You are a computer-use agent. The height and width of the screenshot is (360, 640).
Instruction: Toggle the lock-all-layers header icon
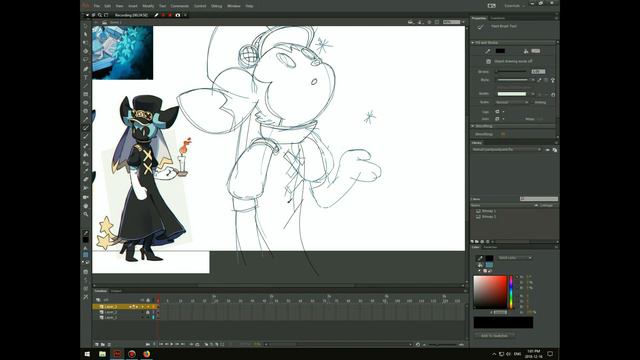[148, 300]
